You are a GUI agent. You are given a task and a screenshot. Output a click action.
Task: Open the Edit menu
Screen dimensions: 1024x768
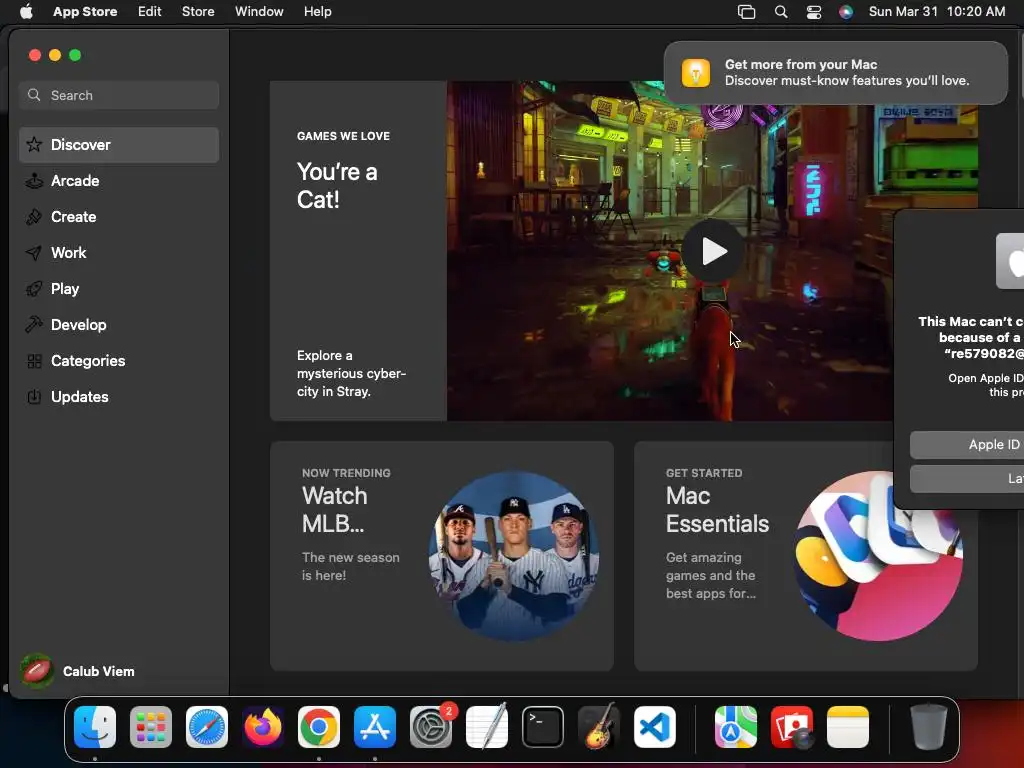[x=150, y=12]
